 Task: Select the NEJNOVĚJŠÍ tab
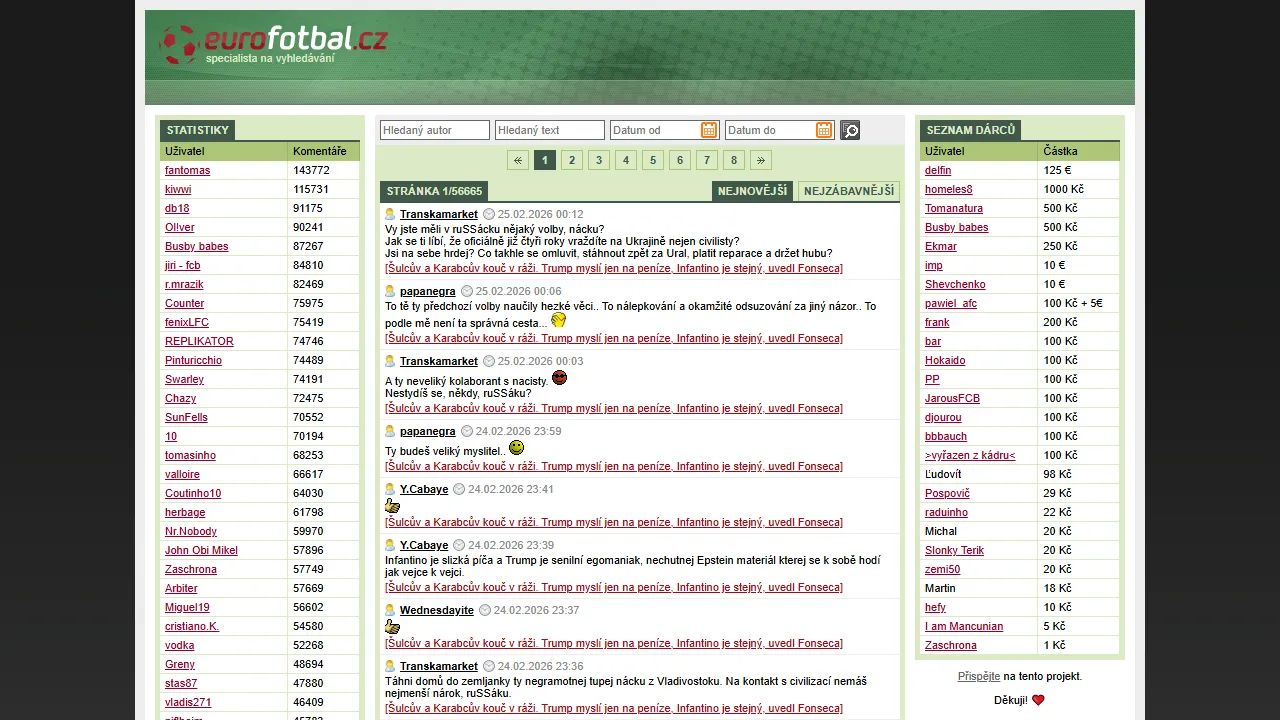[x=752, y=190]
